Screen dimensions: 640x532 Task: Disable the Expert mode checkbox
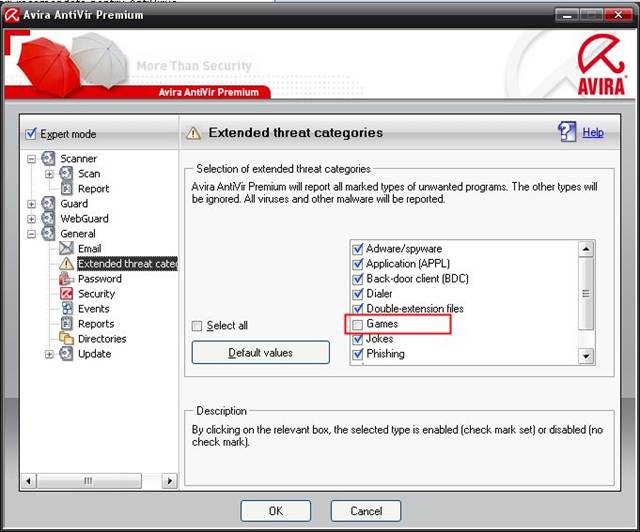tap(31, 133)
